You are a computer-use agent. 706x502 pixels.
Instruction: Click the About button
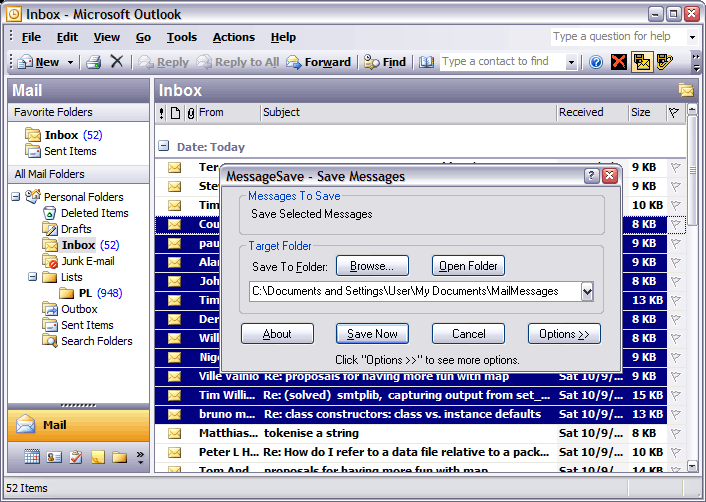coord(277,334)
